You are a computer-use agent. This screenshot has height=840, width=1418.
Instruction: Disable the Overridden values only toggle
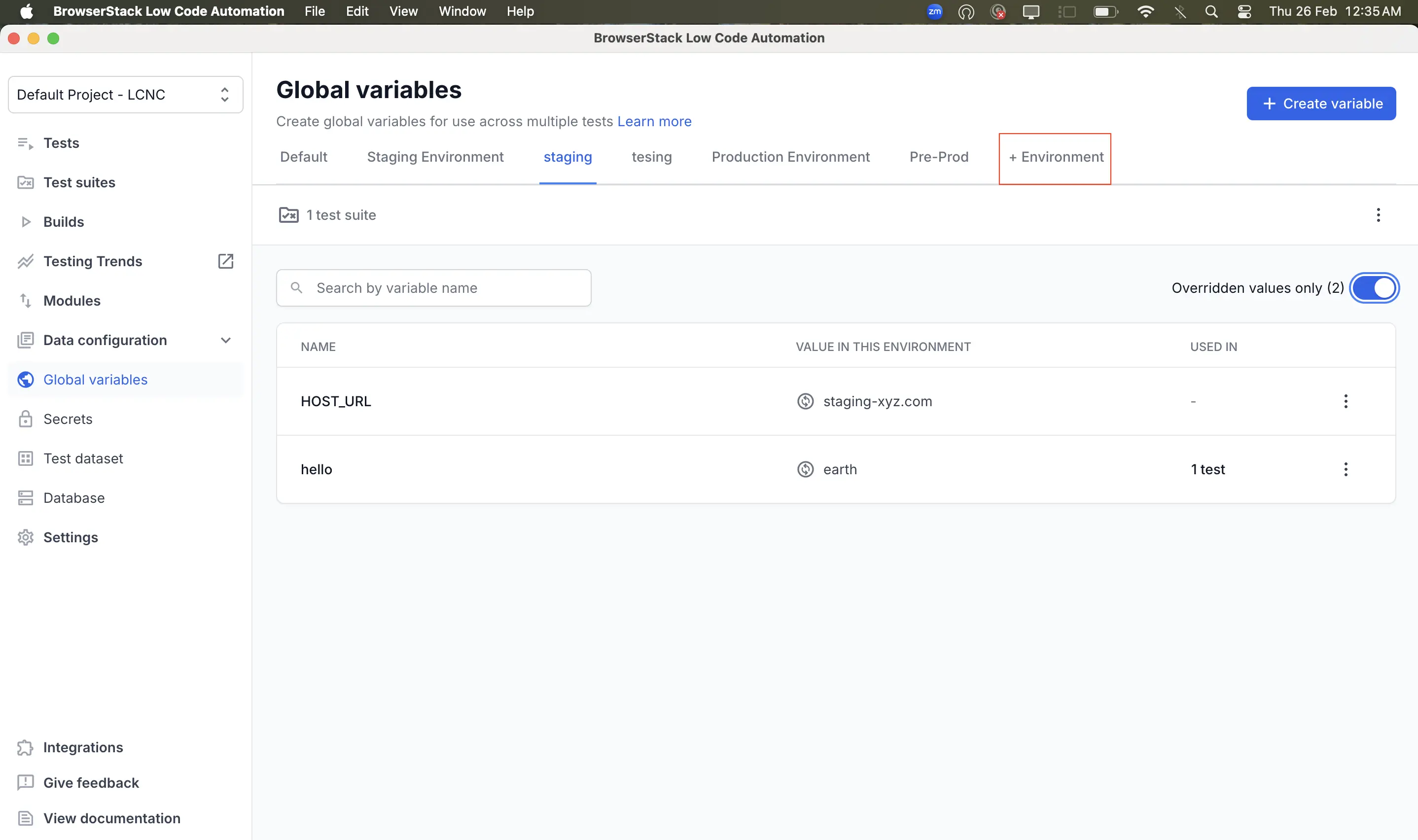1375,287
